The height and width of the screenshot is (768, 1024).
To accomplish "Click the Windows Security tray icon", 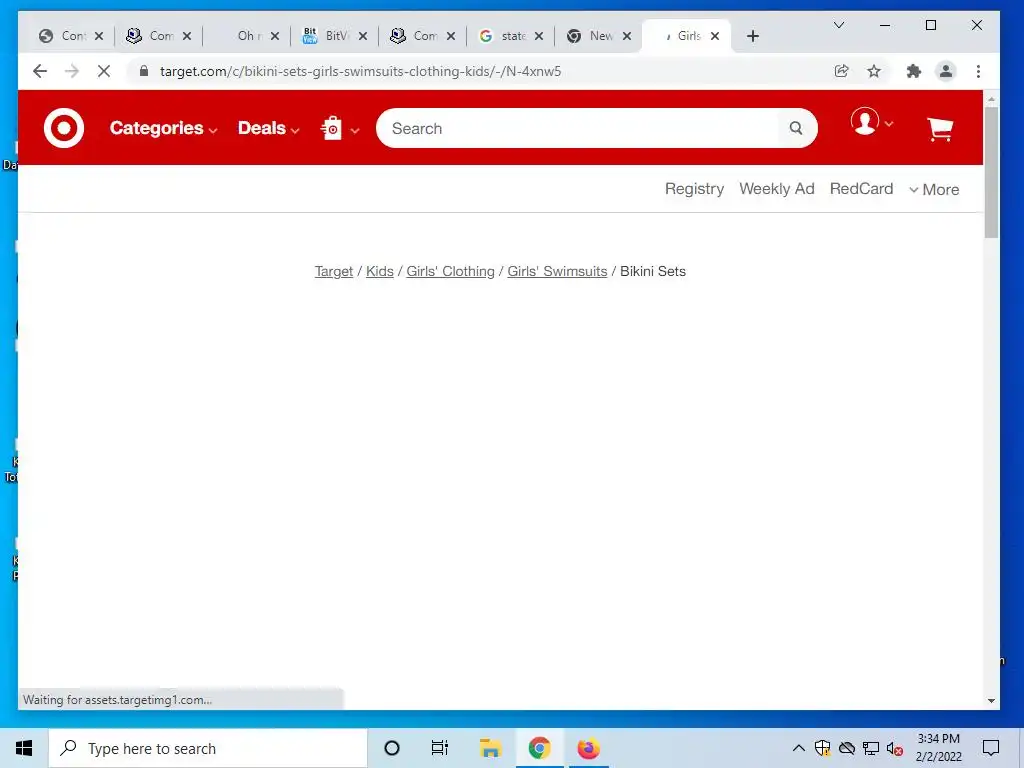I will [x=822, y=748].
